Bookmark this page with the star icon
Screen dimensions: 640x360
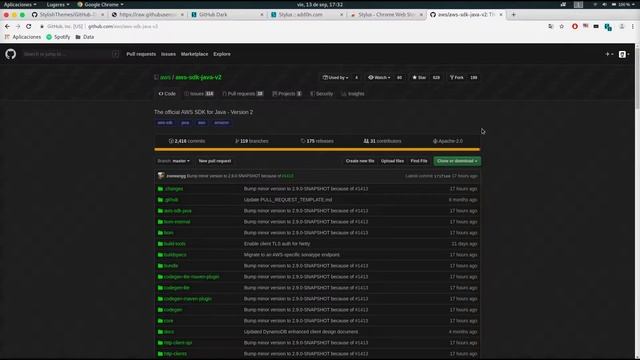point(562,26)
